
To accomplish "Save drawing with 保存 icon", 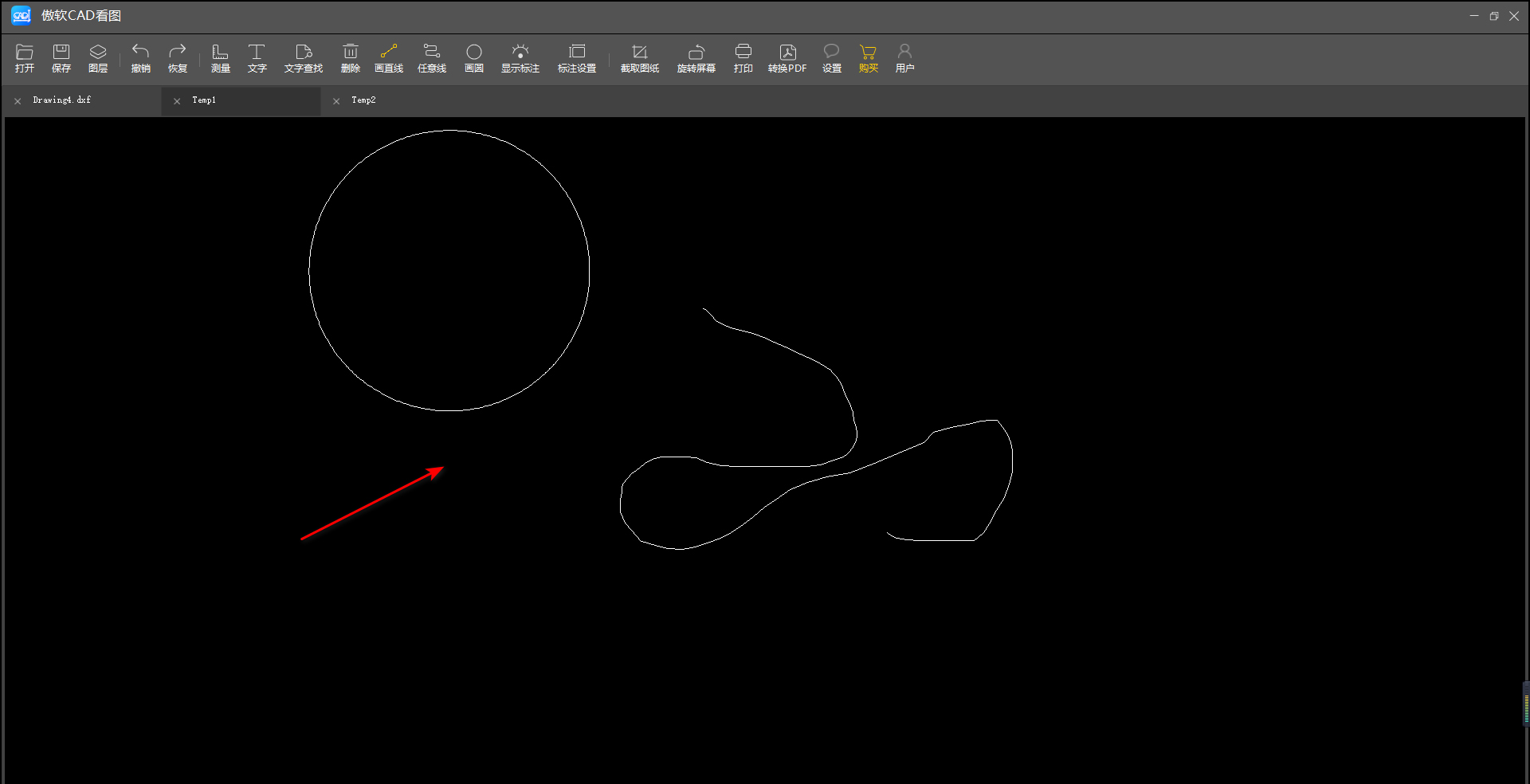I will [x=61, y=58].
